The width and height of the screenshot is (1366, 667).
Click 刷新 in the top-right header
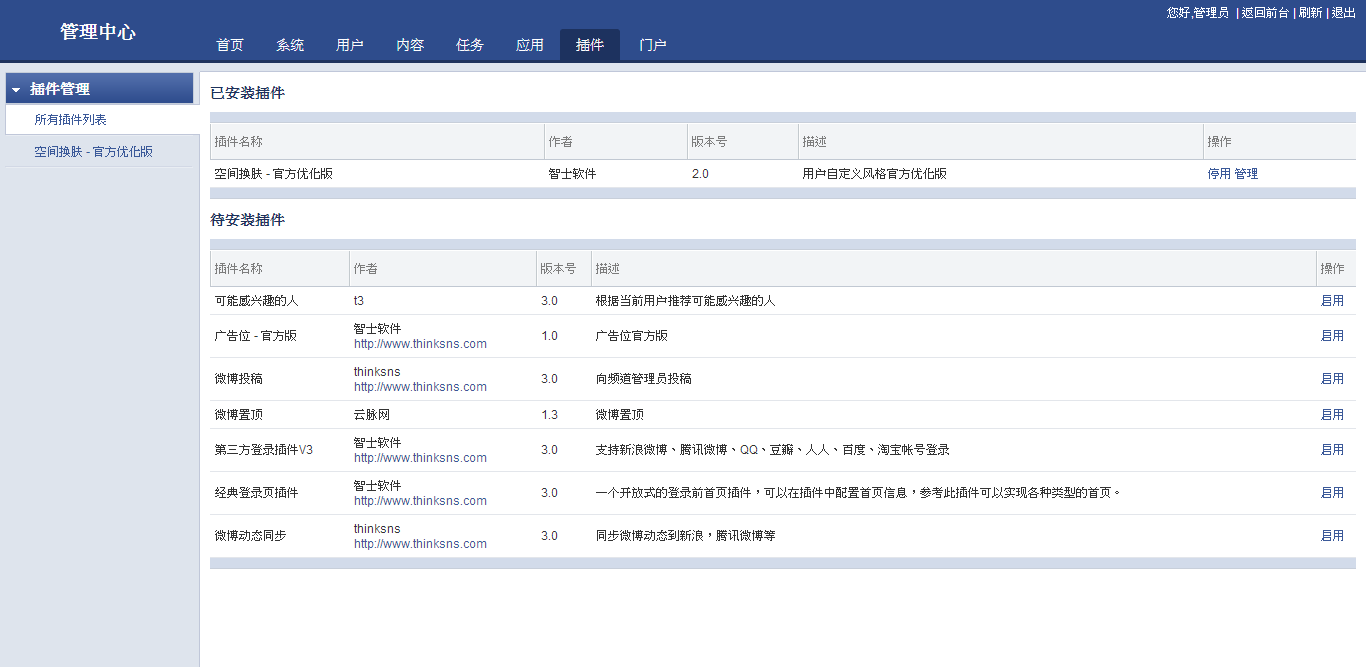(1310, 13)
